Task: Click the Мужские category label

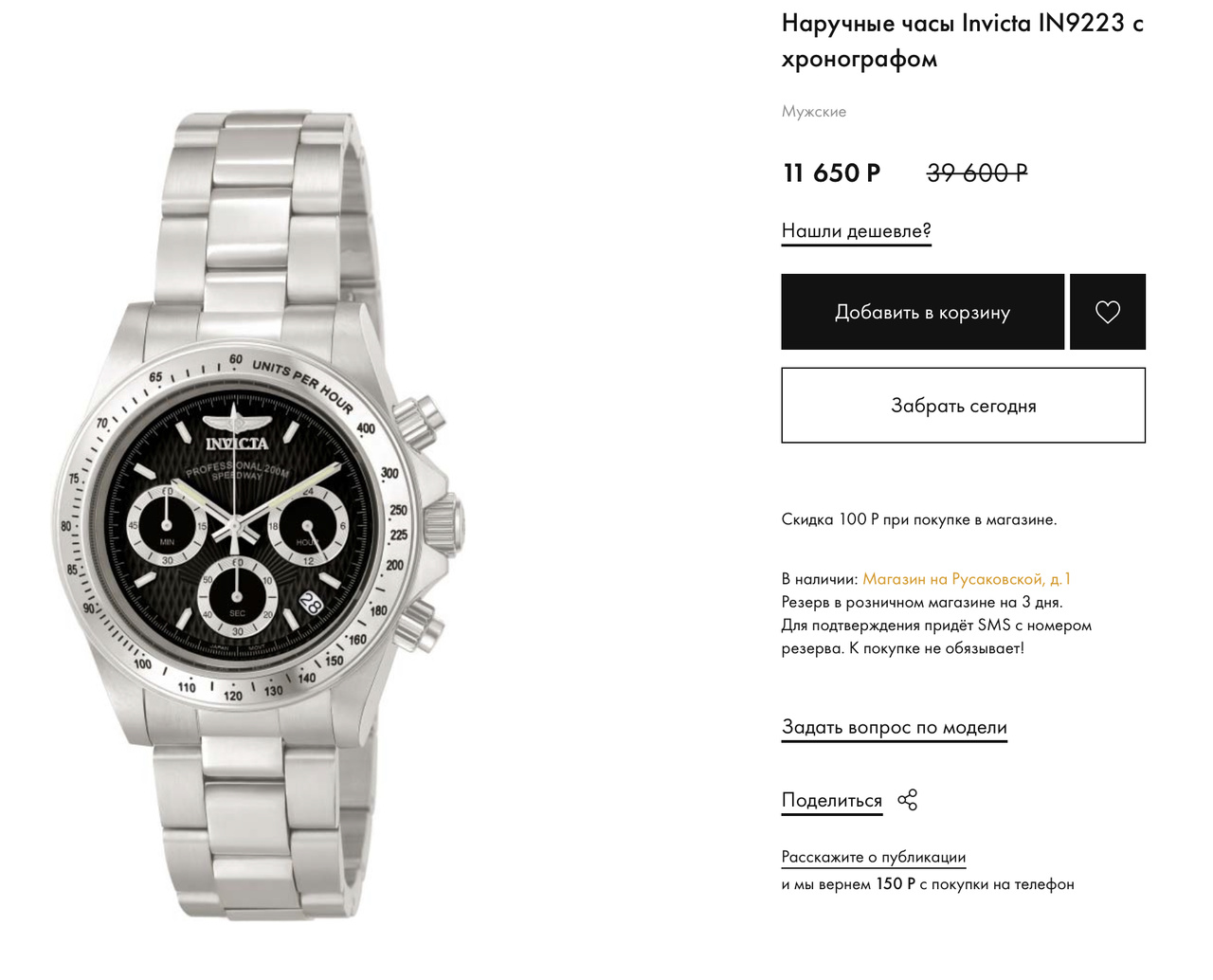Action: point(813,111)
